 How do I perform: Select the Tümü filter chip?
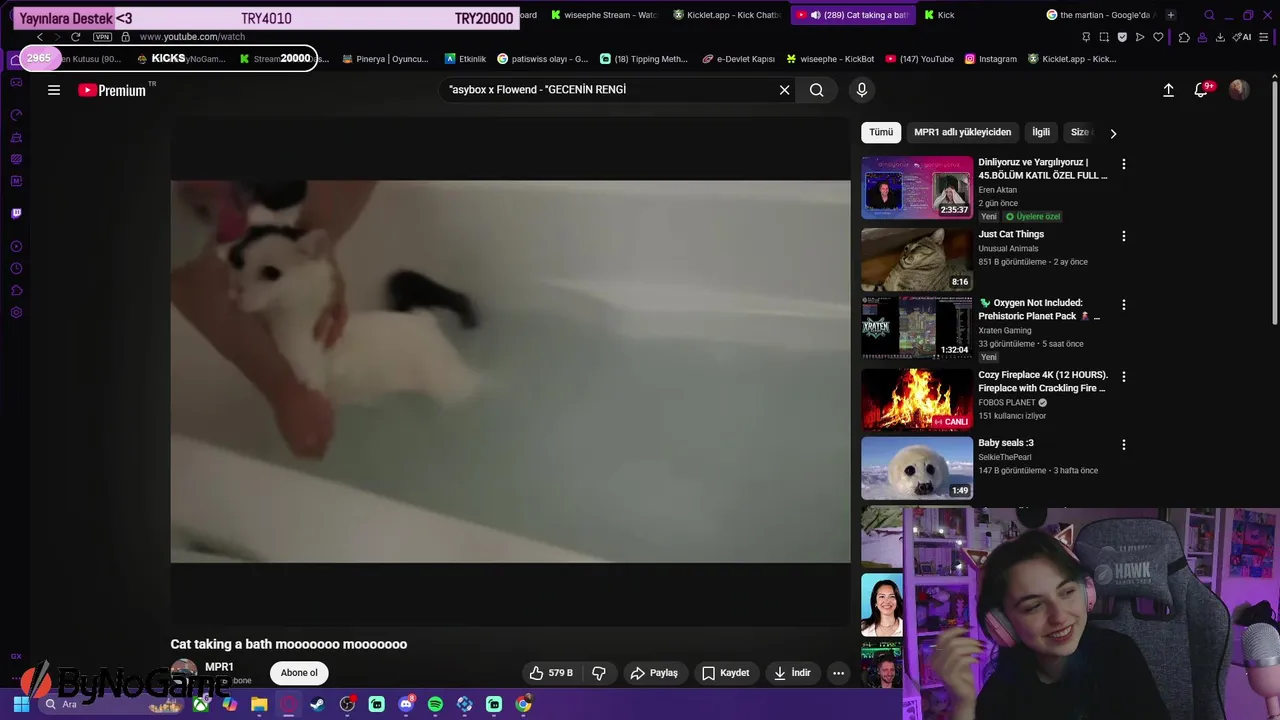coord(881,132)
